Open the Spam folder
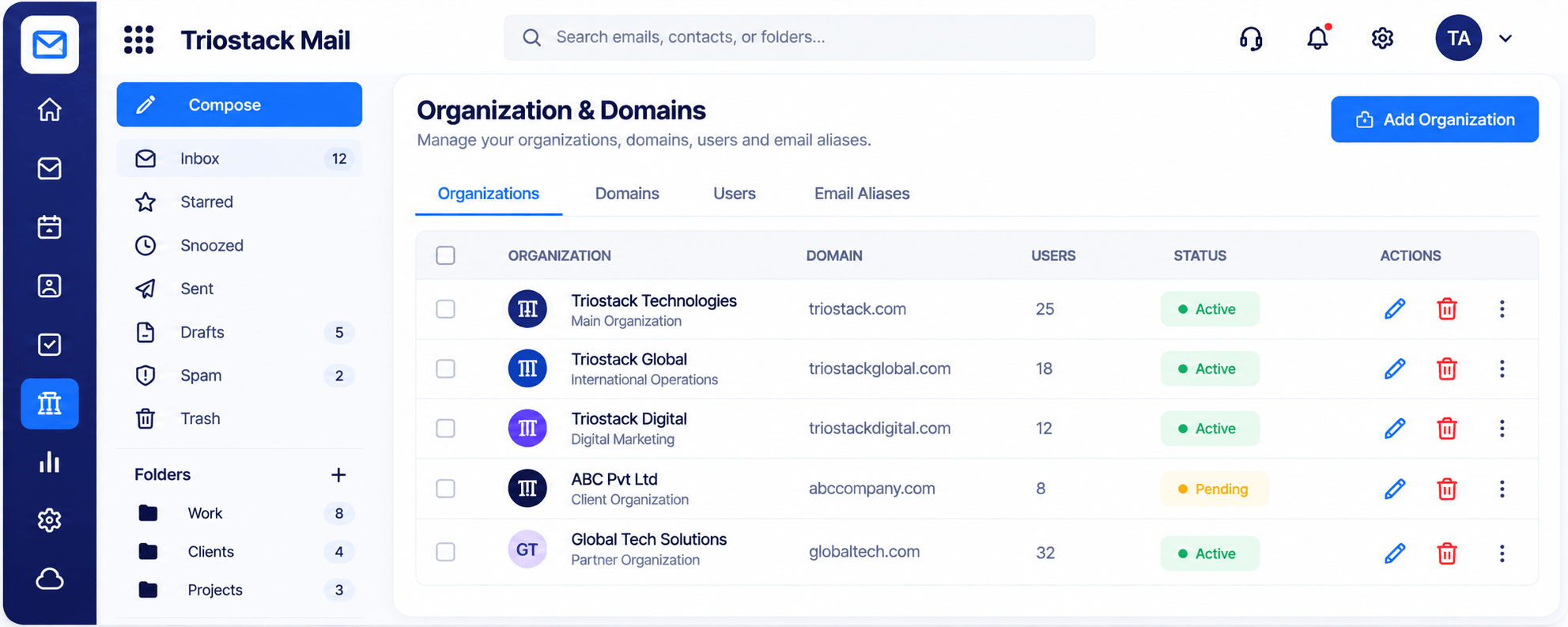The height and width of the screenshot is (627, 1568). [x=240, y=376]
